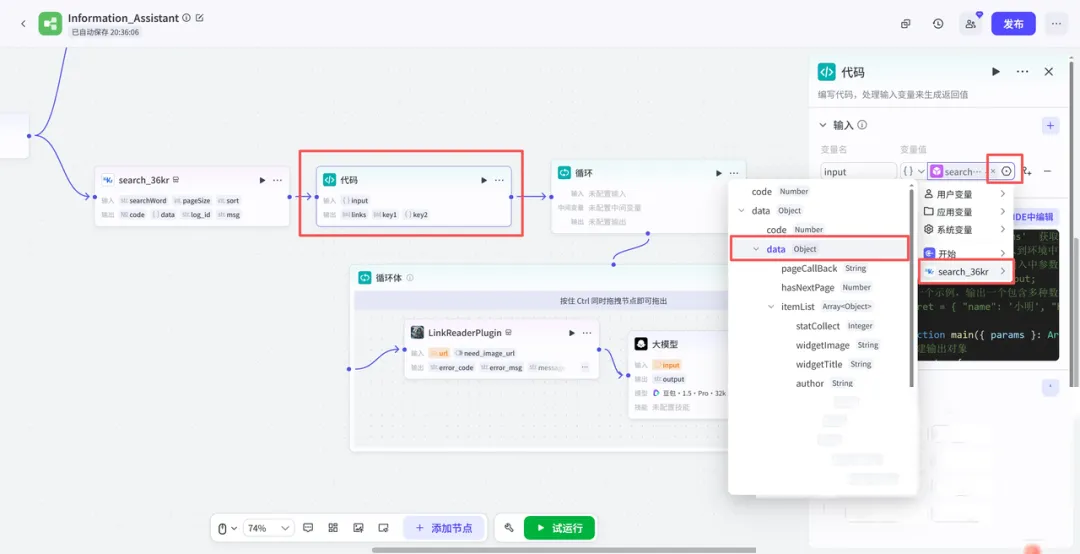Collapse itemList Array expander arrow

771,307
